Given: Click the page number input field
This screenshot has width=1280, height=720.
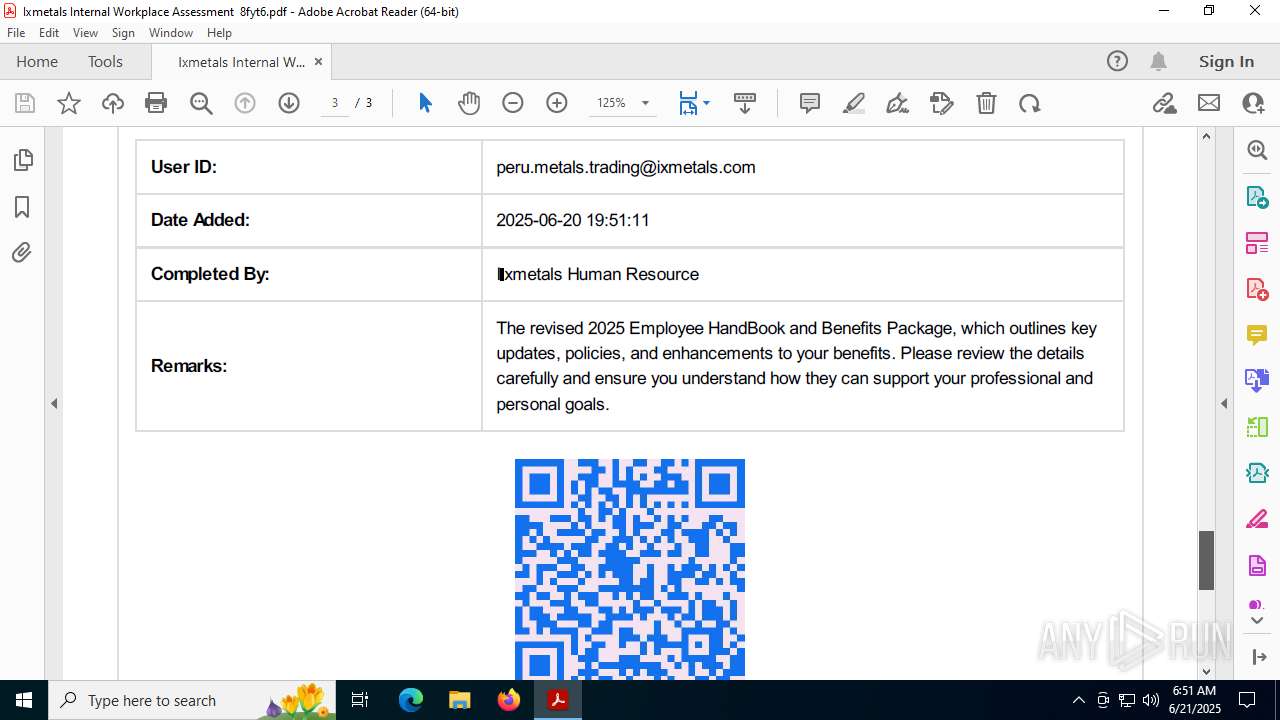Looking at the screenshot, I should coord(335,103).
